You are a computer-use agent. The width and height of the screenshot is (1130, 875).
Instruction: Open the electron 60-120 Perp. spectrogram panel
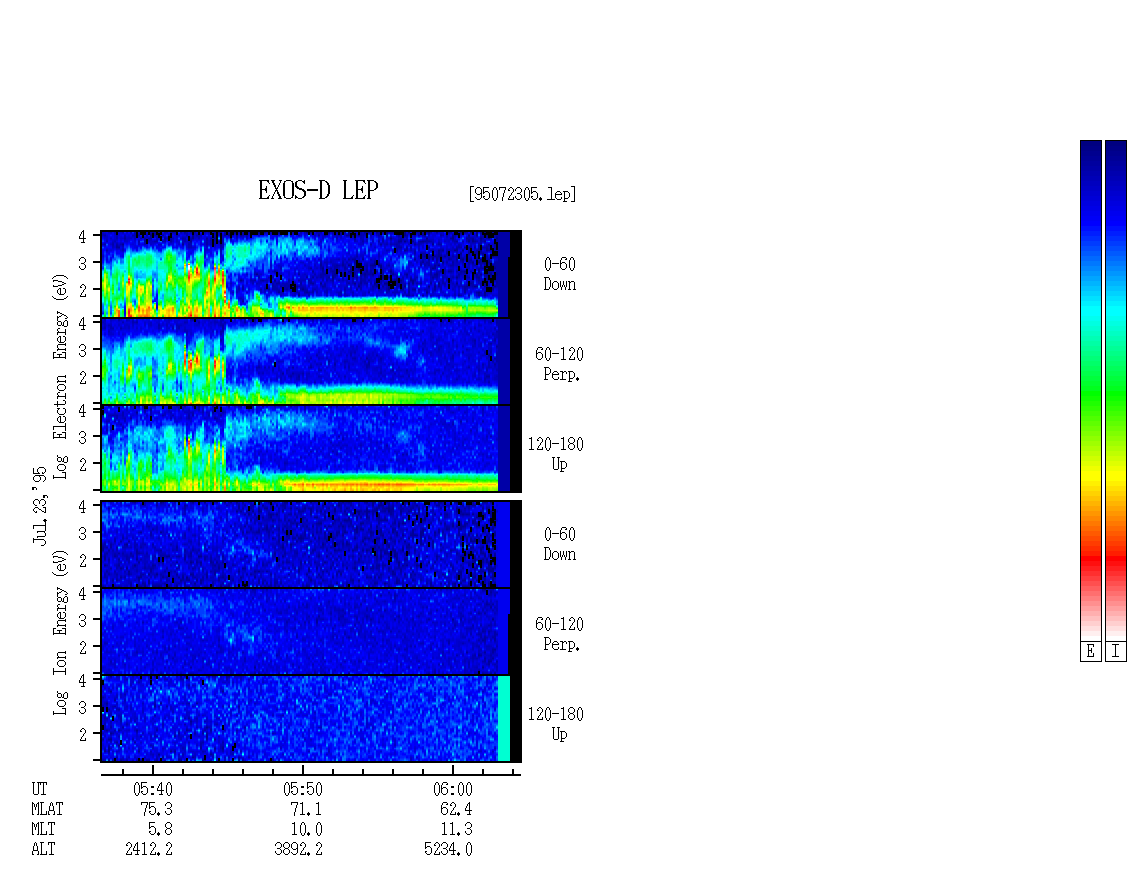311,361
